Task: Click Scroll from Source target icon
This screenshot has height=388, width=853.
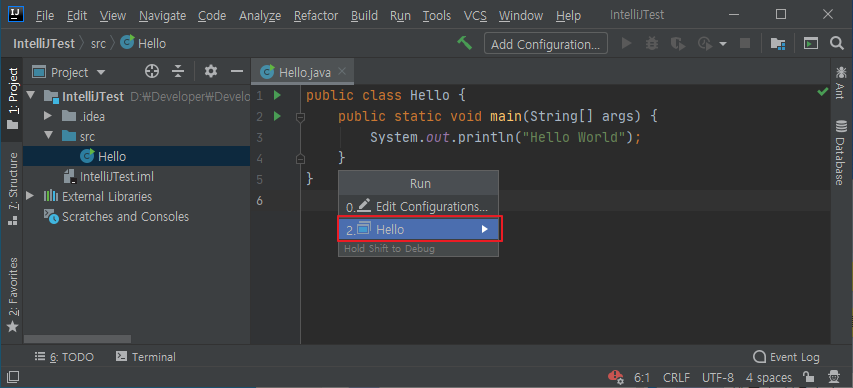Action: (x=152, y=71)
